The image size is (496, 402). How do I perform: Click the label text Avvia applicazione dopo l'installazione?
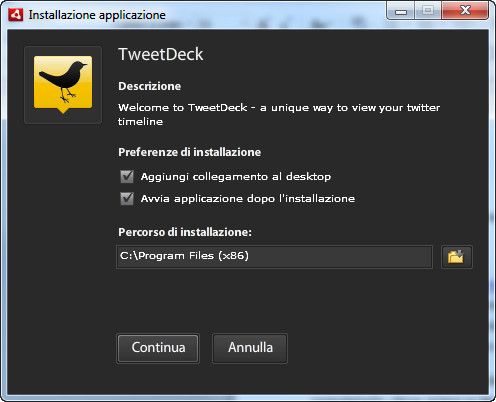[248, 199]
